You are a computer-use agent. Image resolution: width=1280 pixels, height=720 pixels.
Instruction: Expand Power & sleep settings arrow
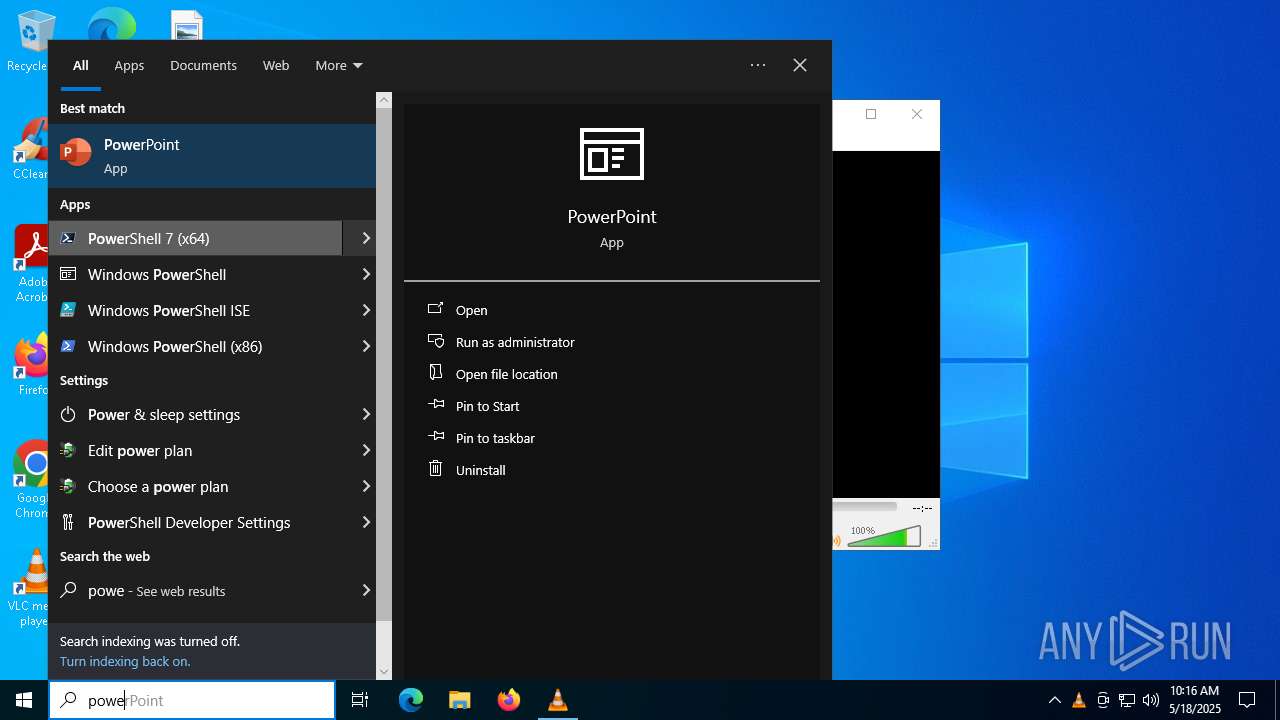(366, 414)
